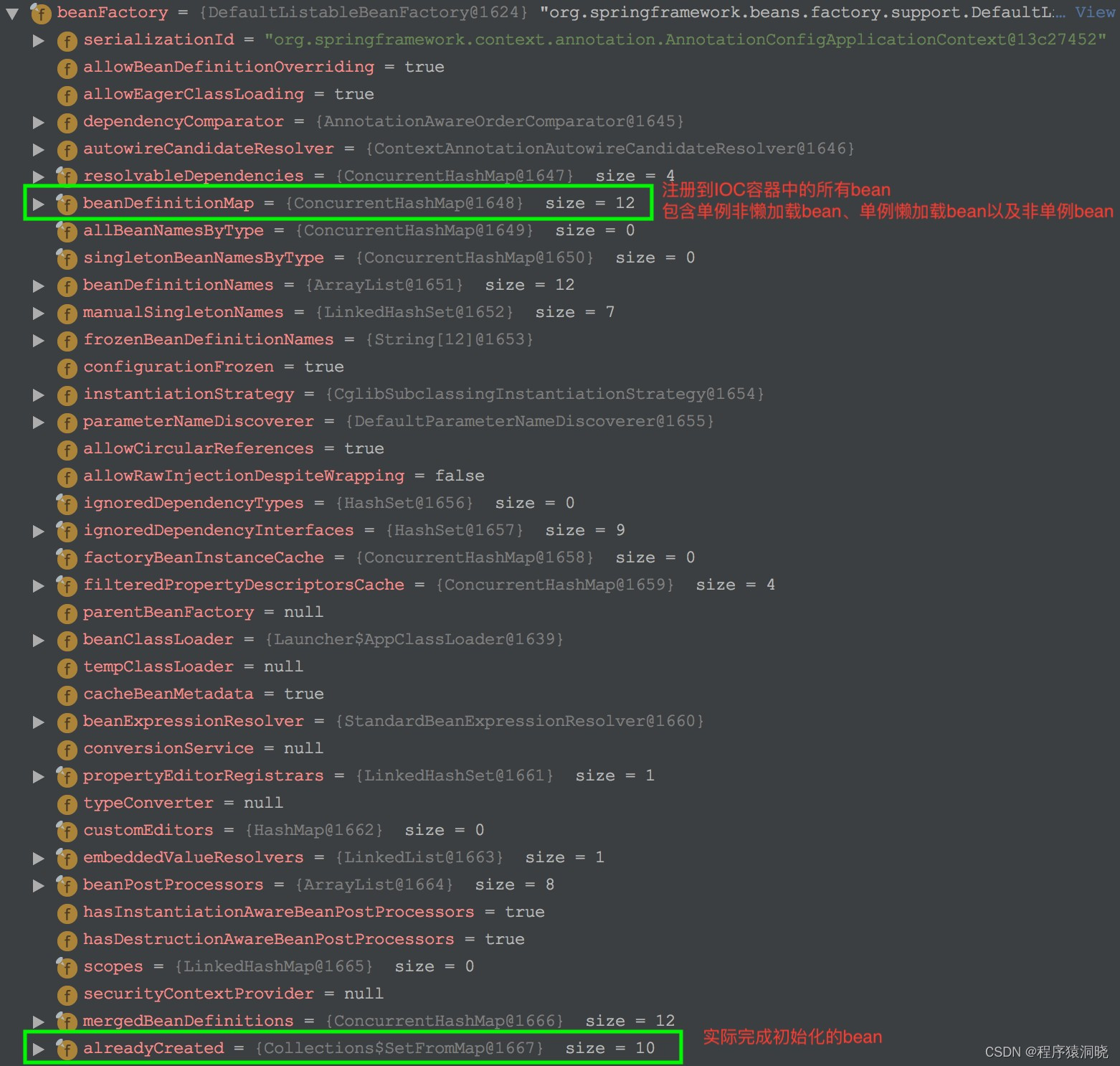This screenshot has width=1120, height=1066.
Task: Click the false value of allowRawInjectionDespiteWrapping
Action: [460, 476]
